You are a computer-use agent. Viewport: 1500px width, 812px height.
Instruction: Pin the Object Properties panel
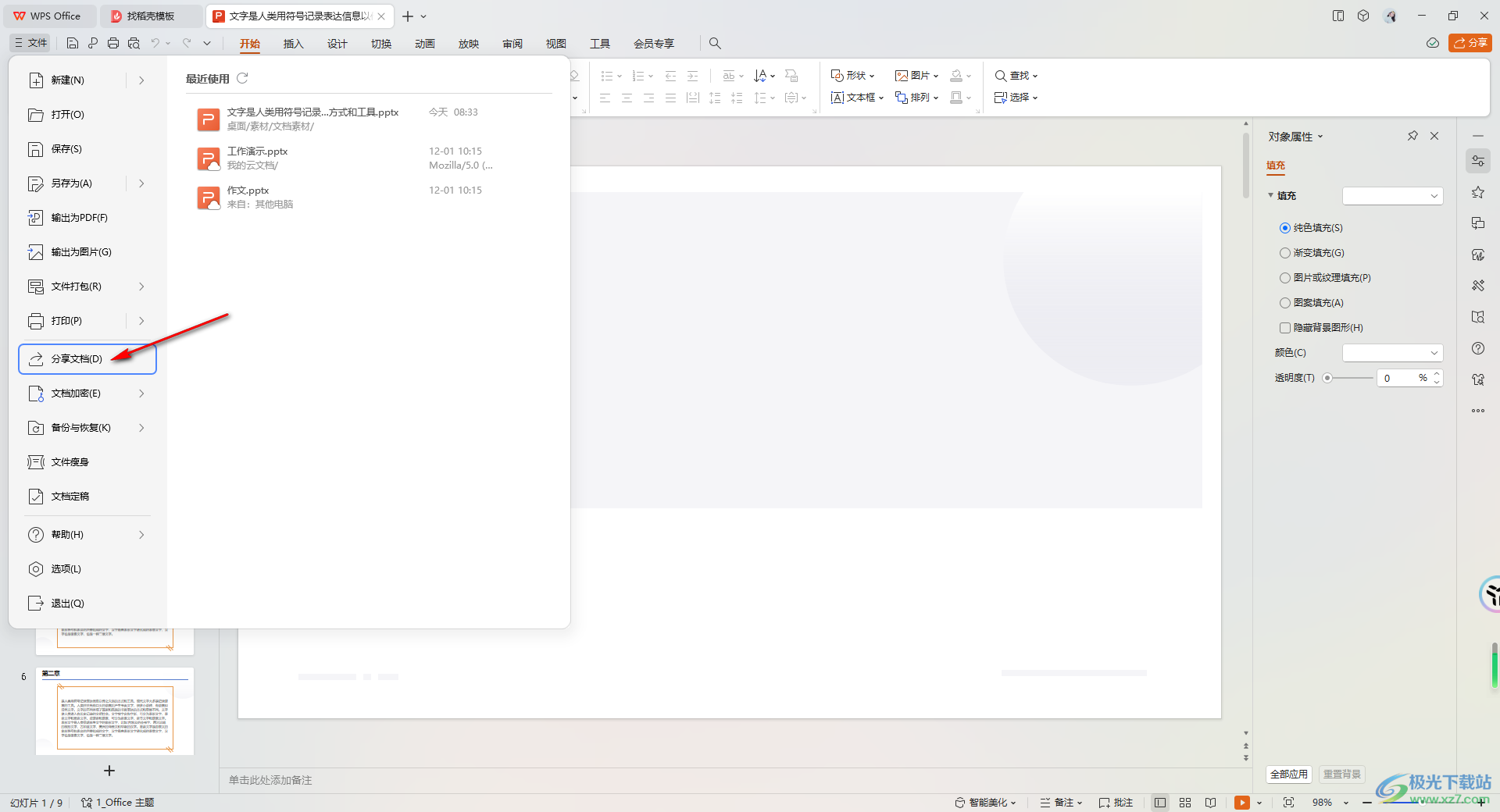(1412, 136)
